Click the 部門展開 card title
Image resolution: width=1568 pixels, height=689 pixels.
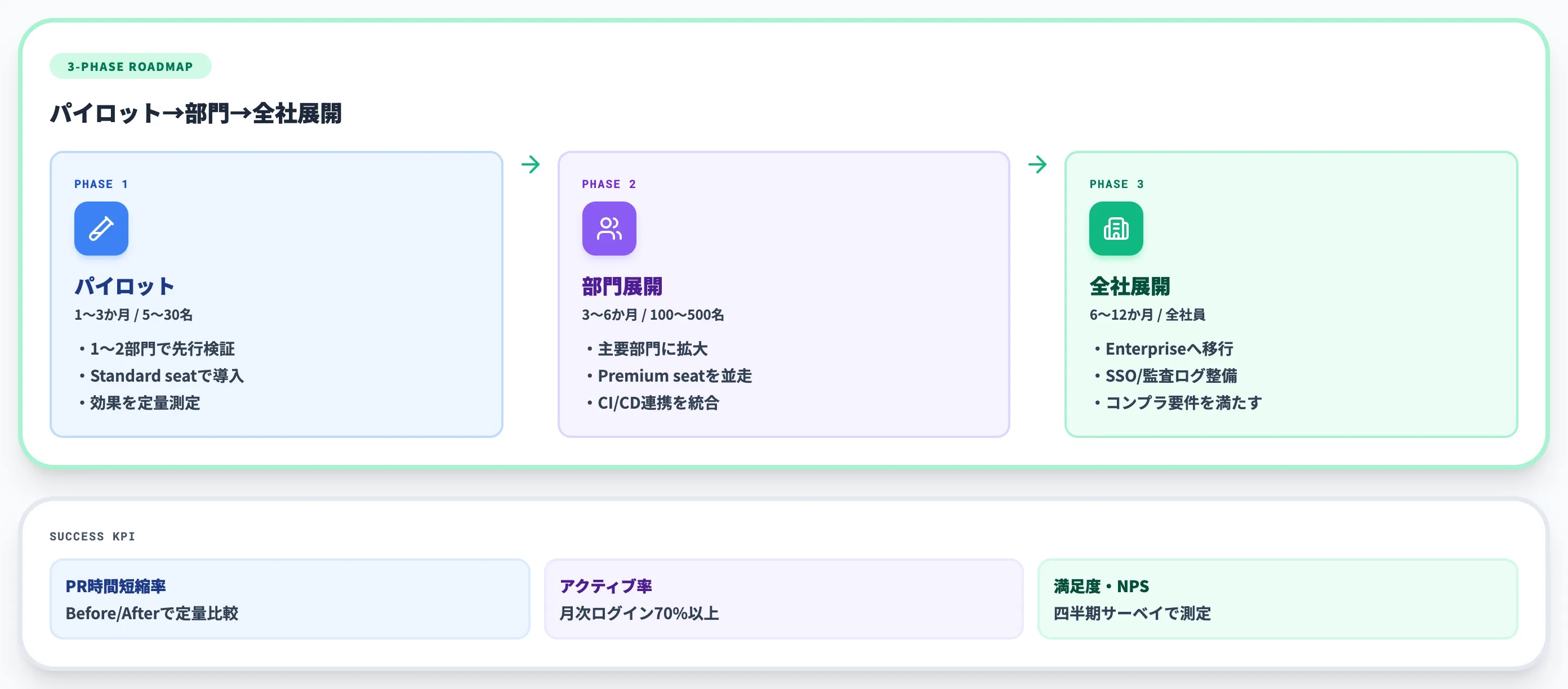pyautogui.click(x=622, y=286)
